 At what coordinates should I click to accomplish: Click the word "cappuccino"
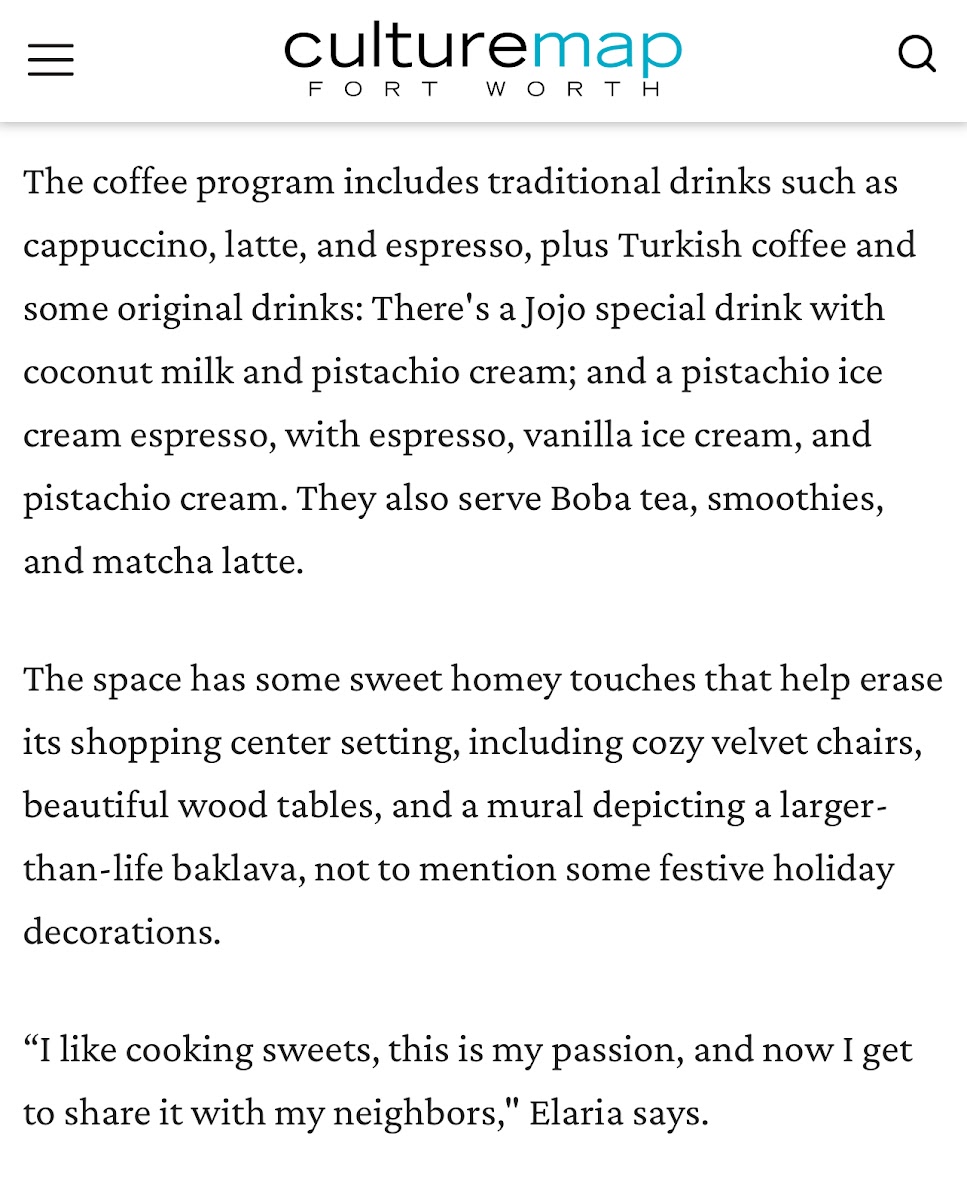pyautogui.click(x=113, y=245)
